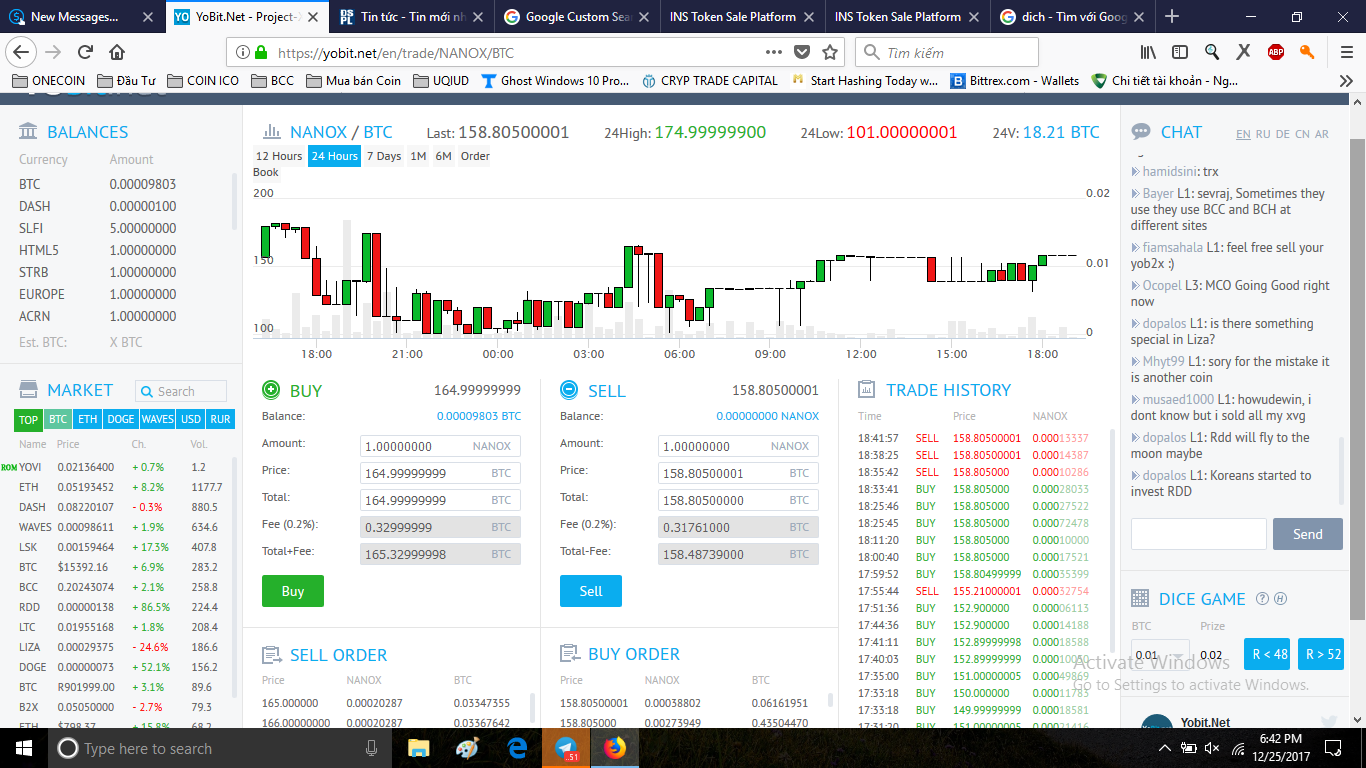Open the Firefox Library icon
The height and width of the screenshot is (768, 1366).
1149,52
